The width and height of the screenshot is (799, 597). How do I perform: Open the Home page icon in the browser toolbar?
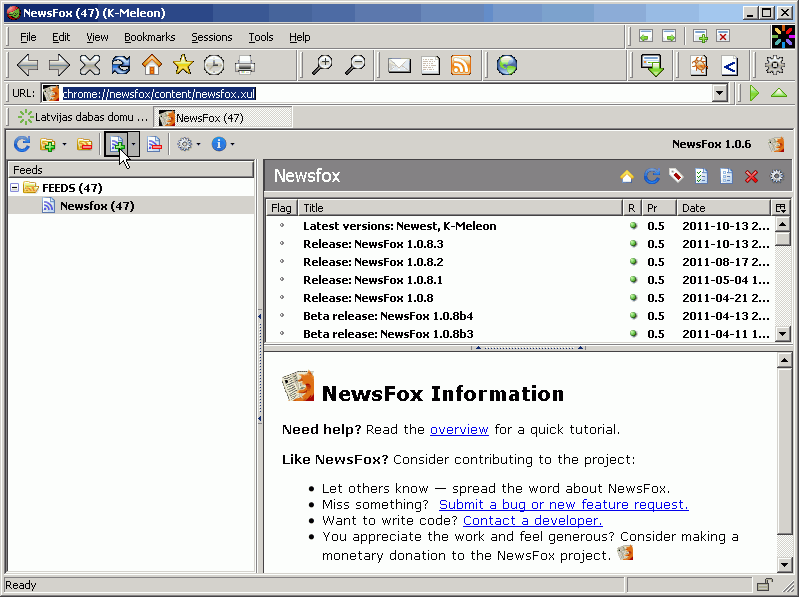152,65
